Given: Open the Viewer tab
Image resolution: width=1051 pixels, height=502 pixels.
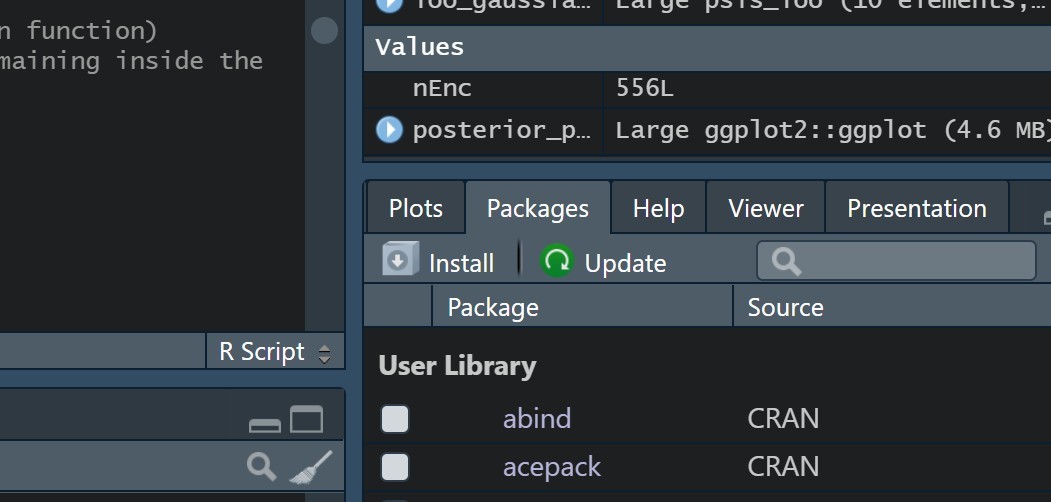Looking at the screenshot, I should point(765,208).
